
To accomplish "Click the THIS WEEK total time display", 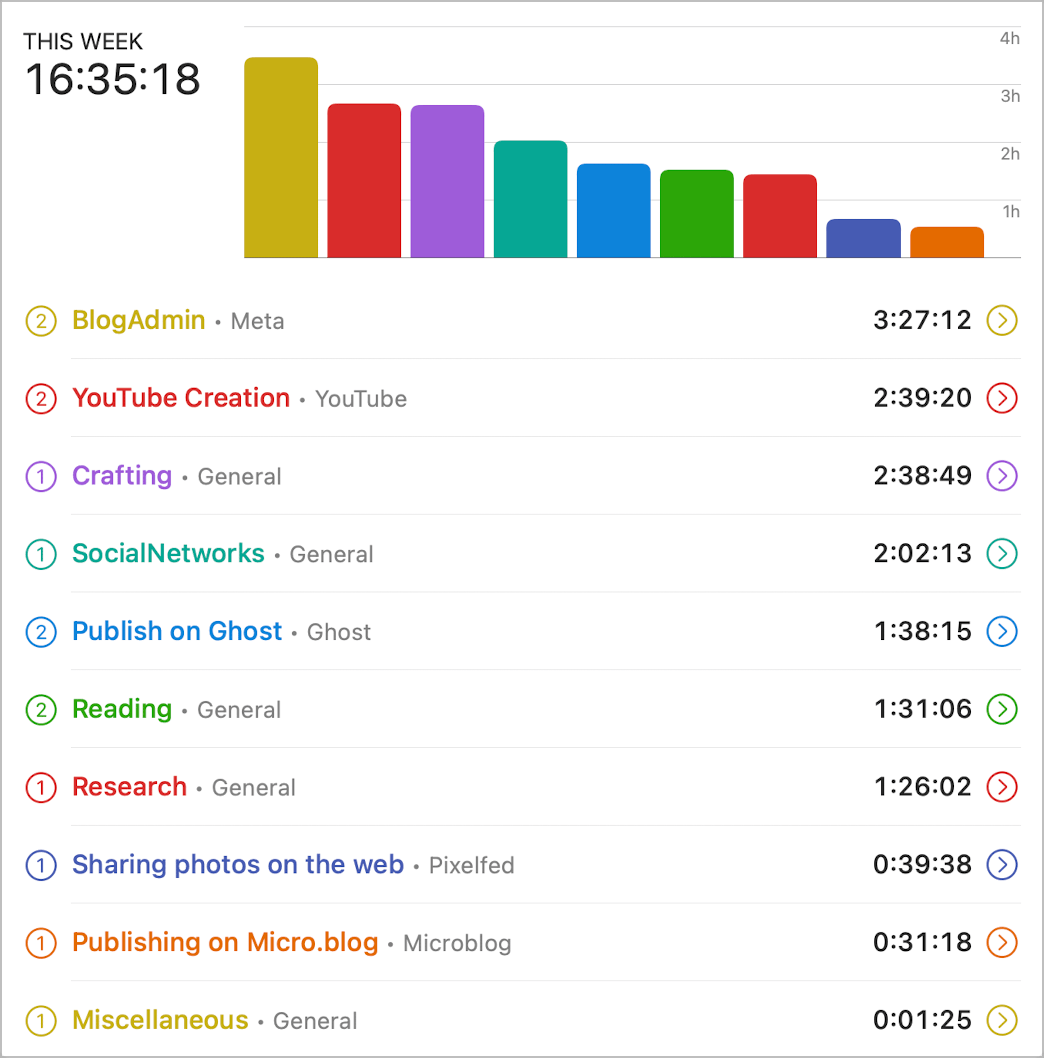I will point(111,80).
